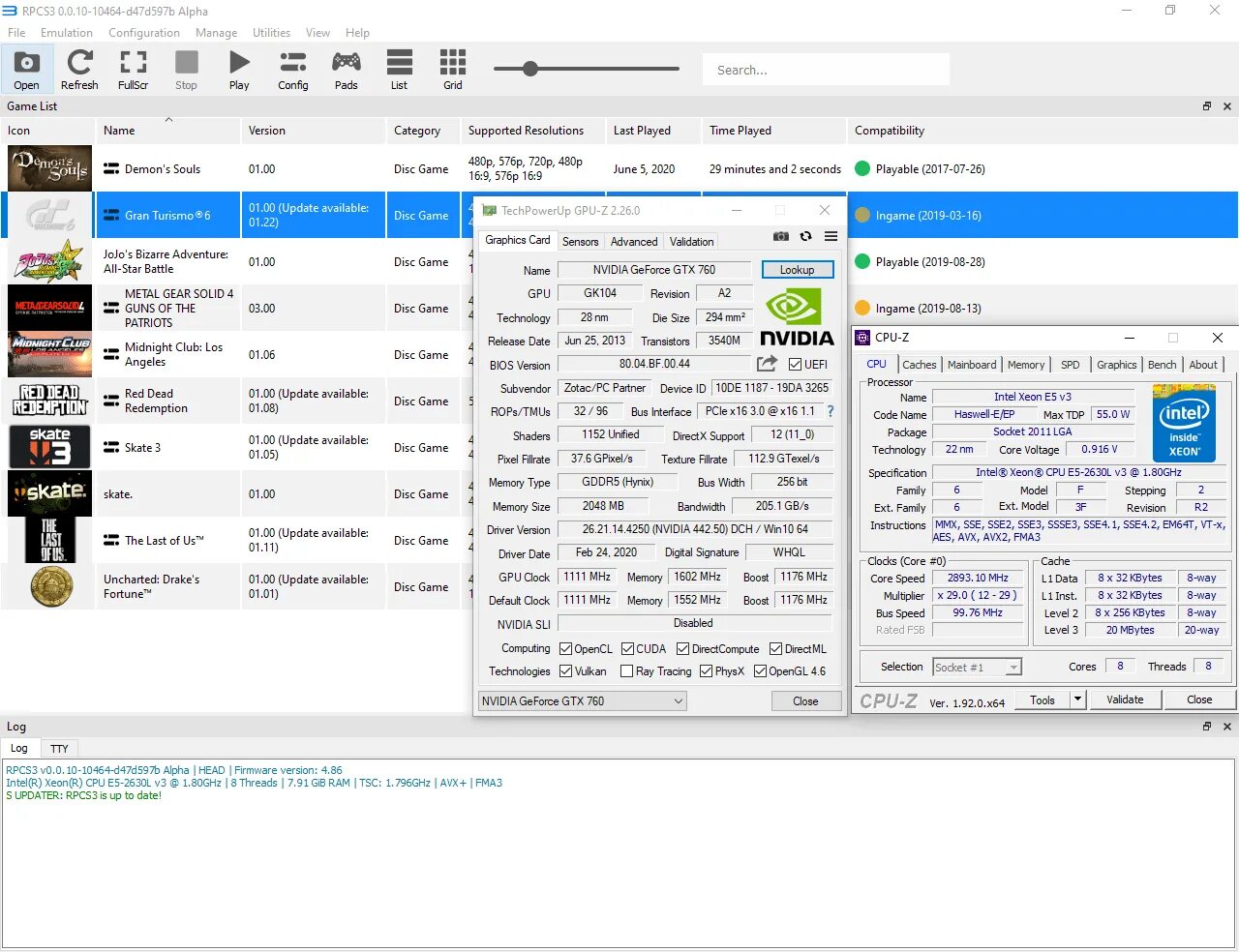This screenshot has height=952, width=1239.
Task: Open the Config settings icon
Action: (292, 70)
